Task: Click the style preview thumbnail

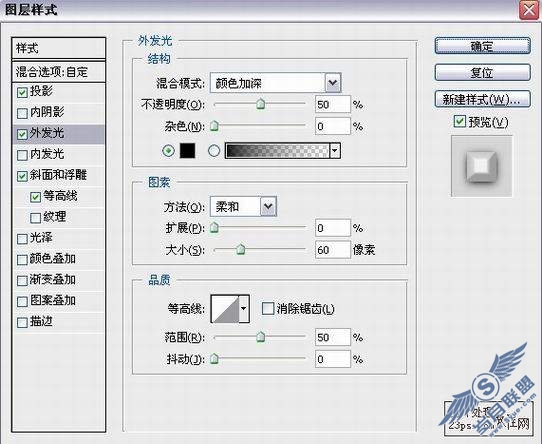Action: click(x=482, y=166)
